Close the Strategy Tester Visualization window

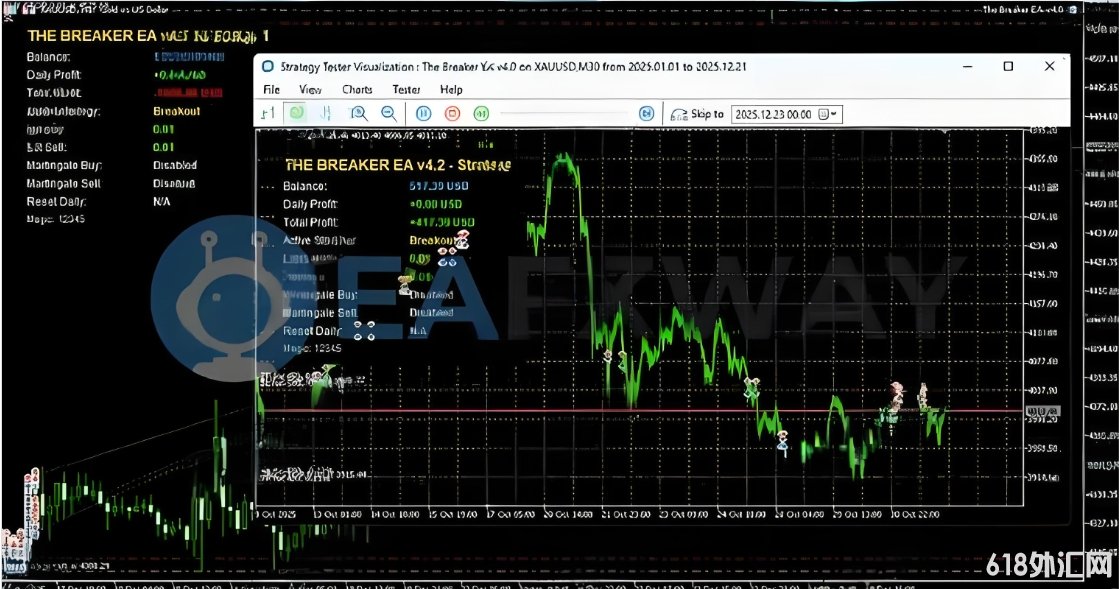click(x=1049, y=66)
